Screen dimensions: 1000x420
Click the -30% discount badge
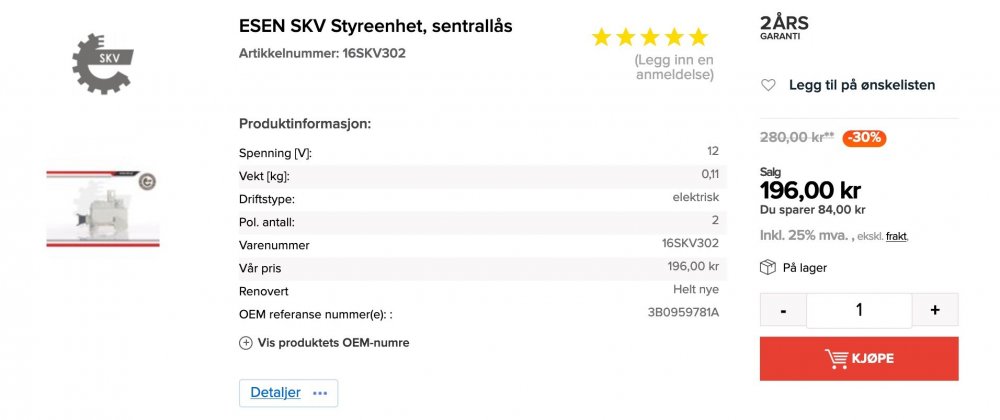coord(864,138)
